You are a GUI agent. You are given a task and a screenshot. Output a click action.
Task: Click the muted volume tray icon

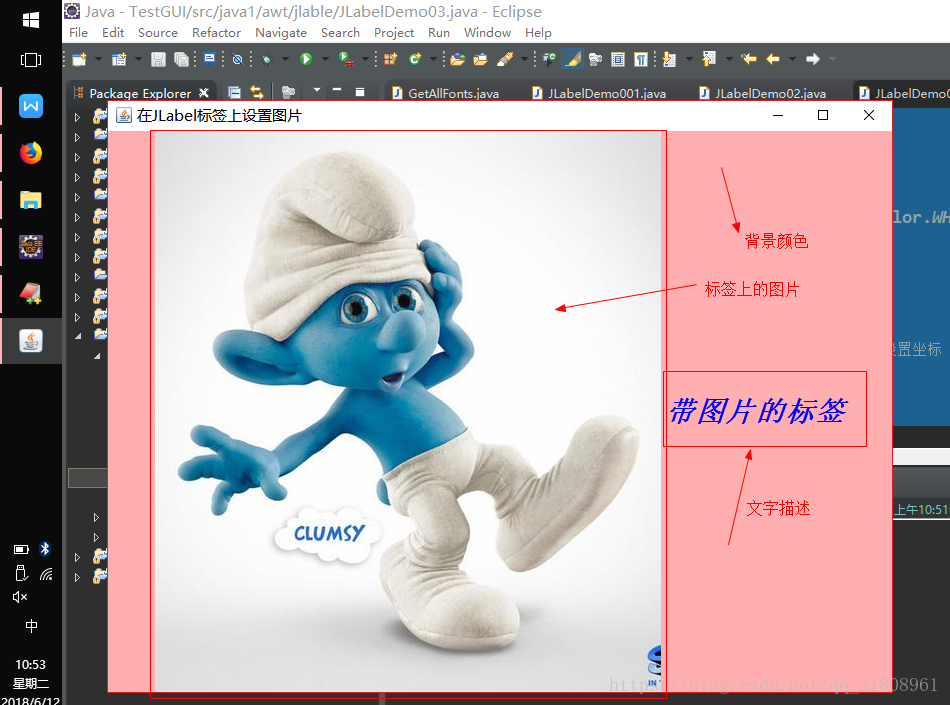20,597
